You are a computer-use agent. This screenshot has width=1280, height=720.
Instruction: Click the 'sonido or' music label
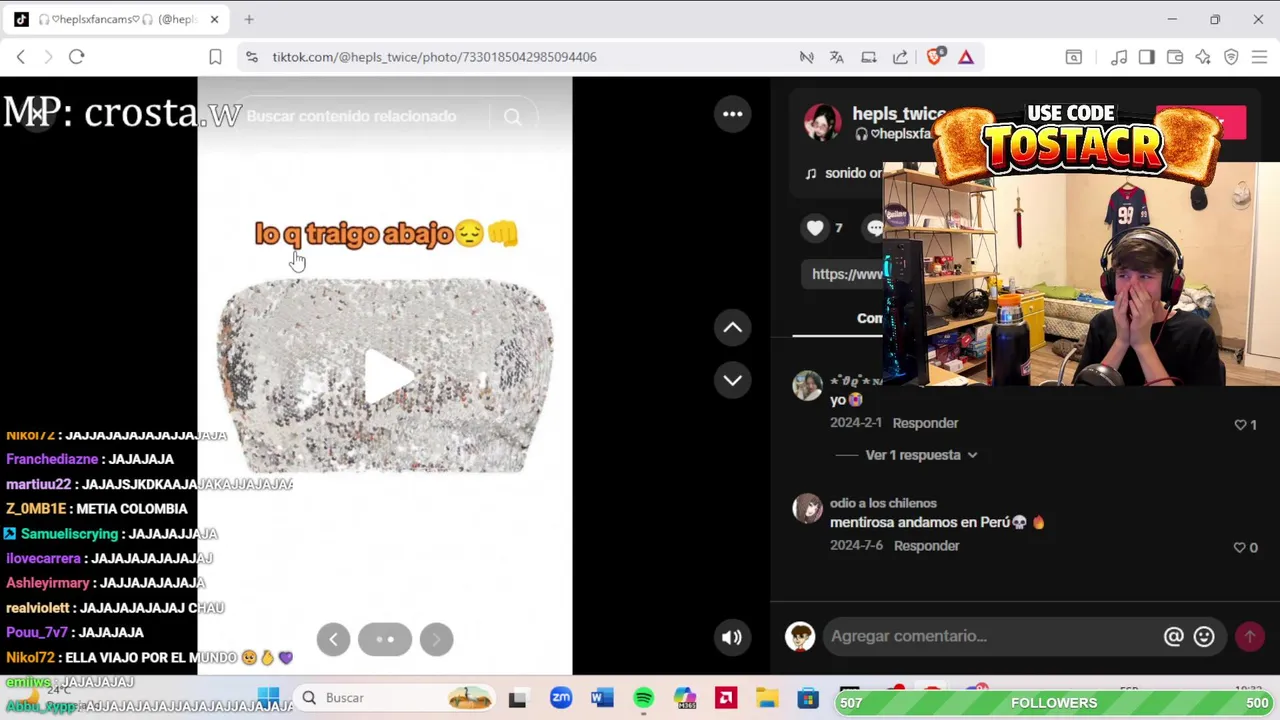tap(852, 173)
